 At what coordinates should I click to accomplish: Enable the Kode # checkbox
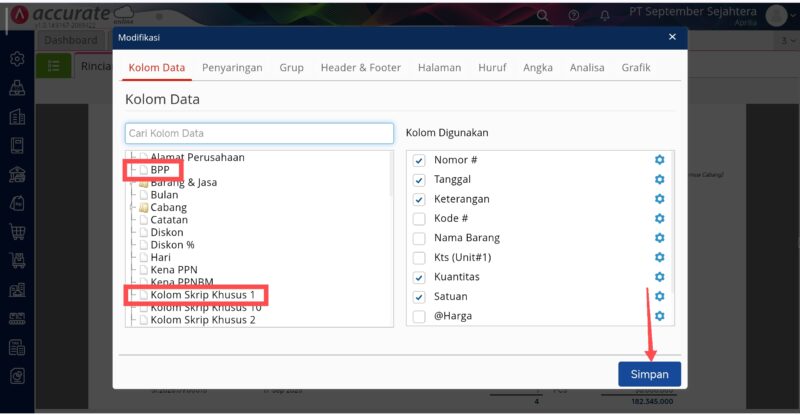point(419,219)
